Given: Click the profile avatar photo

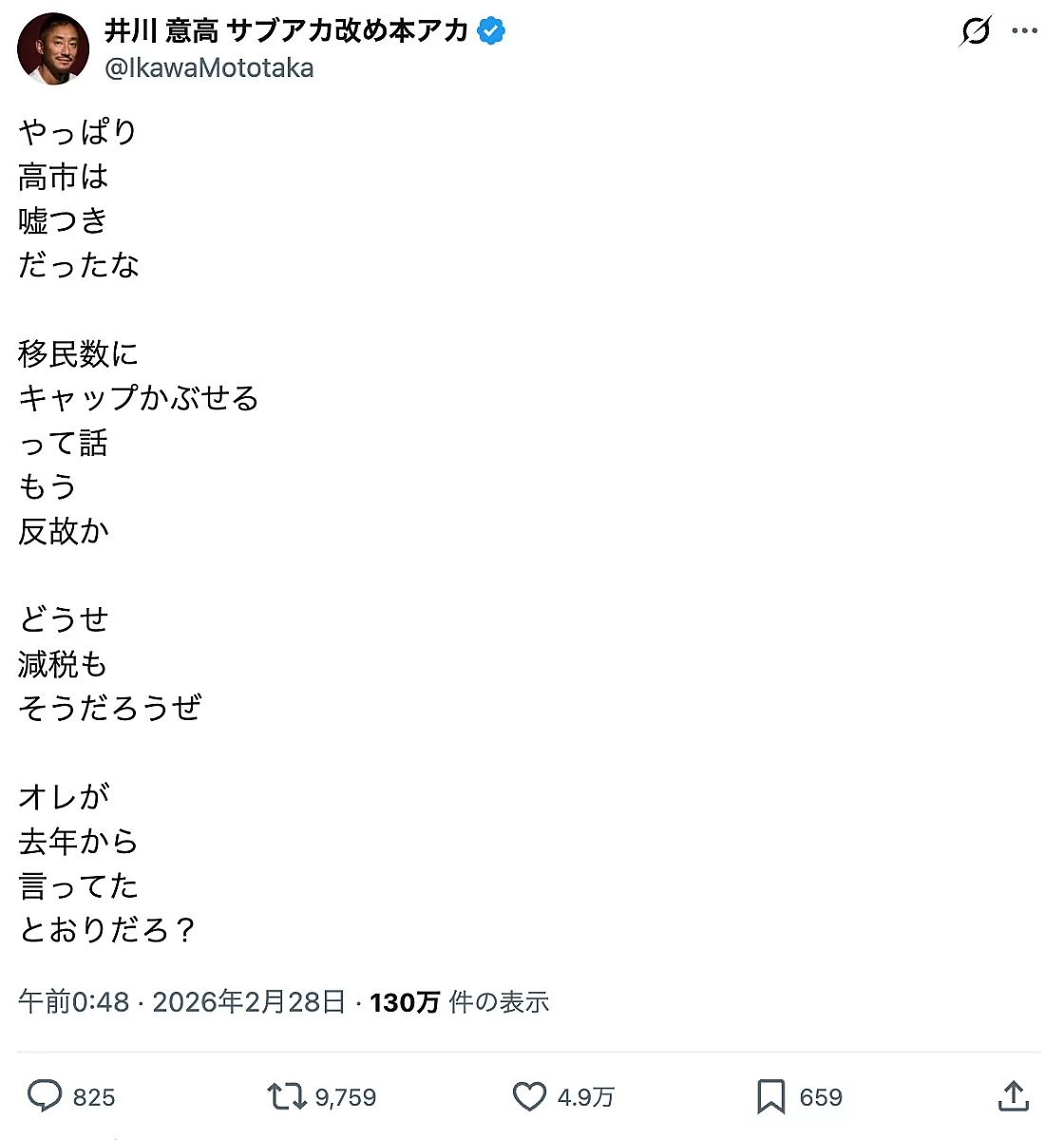Looking at the screenshot, I should (x=53, y=49).
